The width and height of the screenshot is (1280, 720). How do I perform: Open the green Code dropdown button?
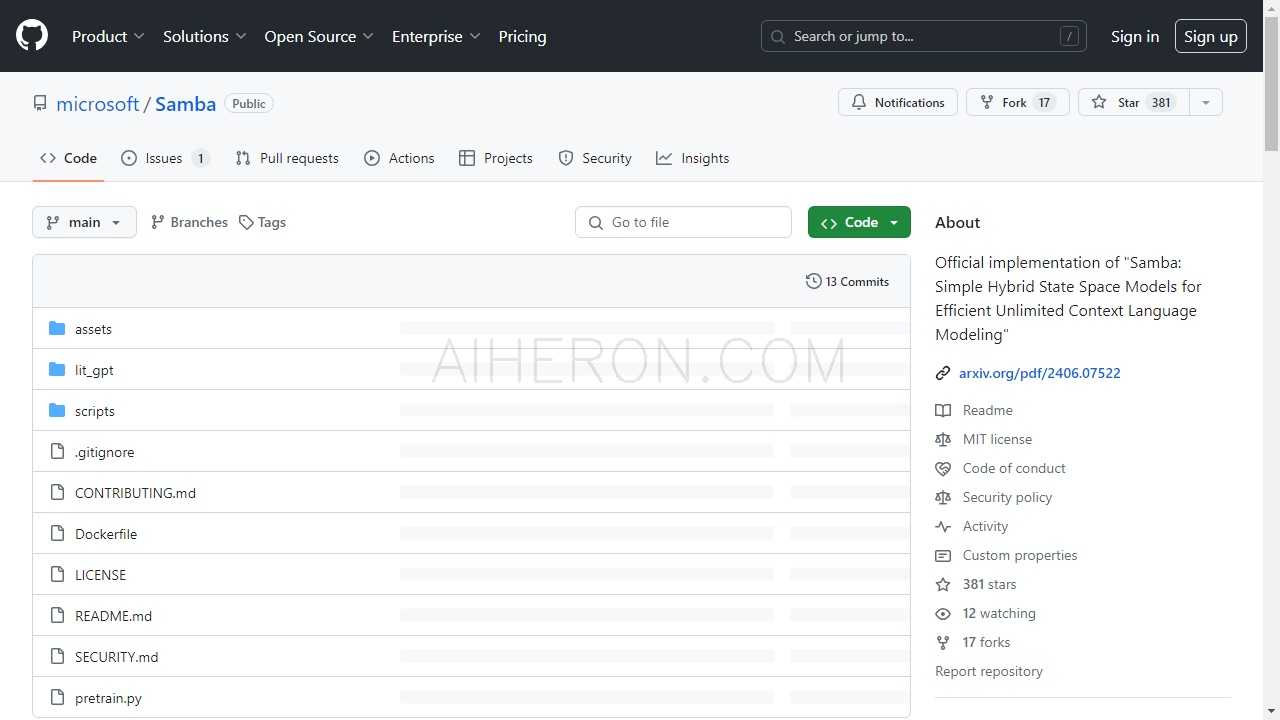pyautogui.click(x=859, y=222)
